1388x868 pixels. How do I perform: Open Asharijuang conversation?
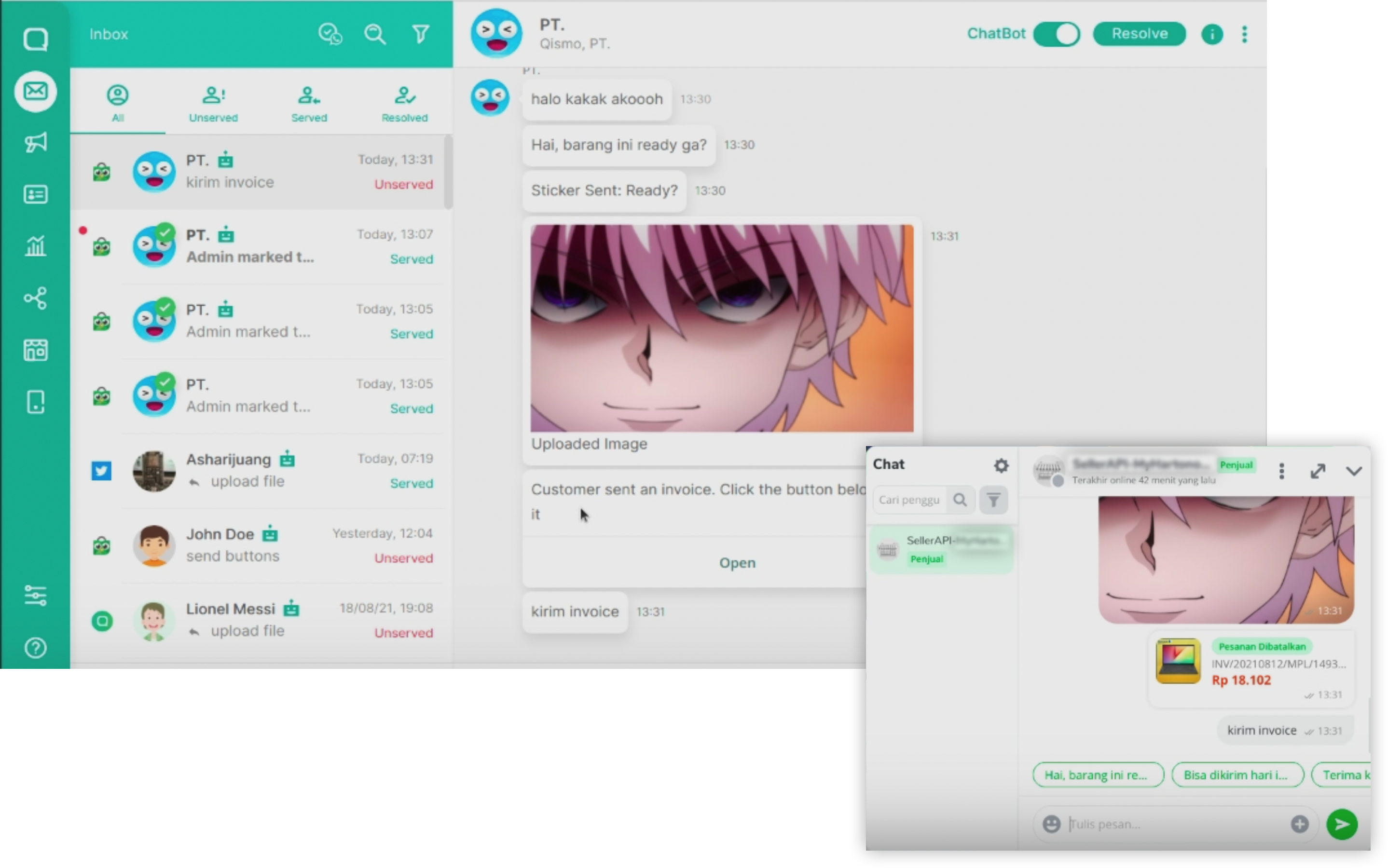(257, 471)
